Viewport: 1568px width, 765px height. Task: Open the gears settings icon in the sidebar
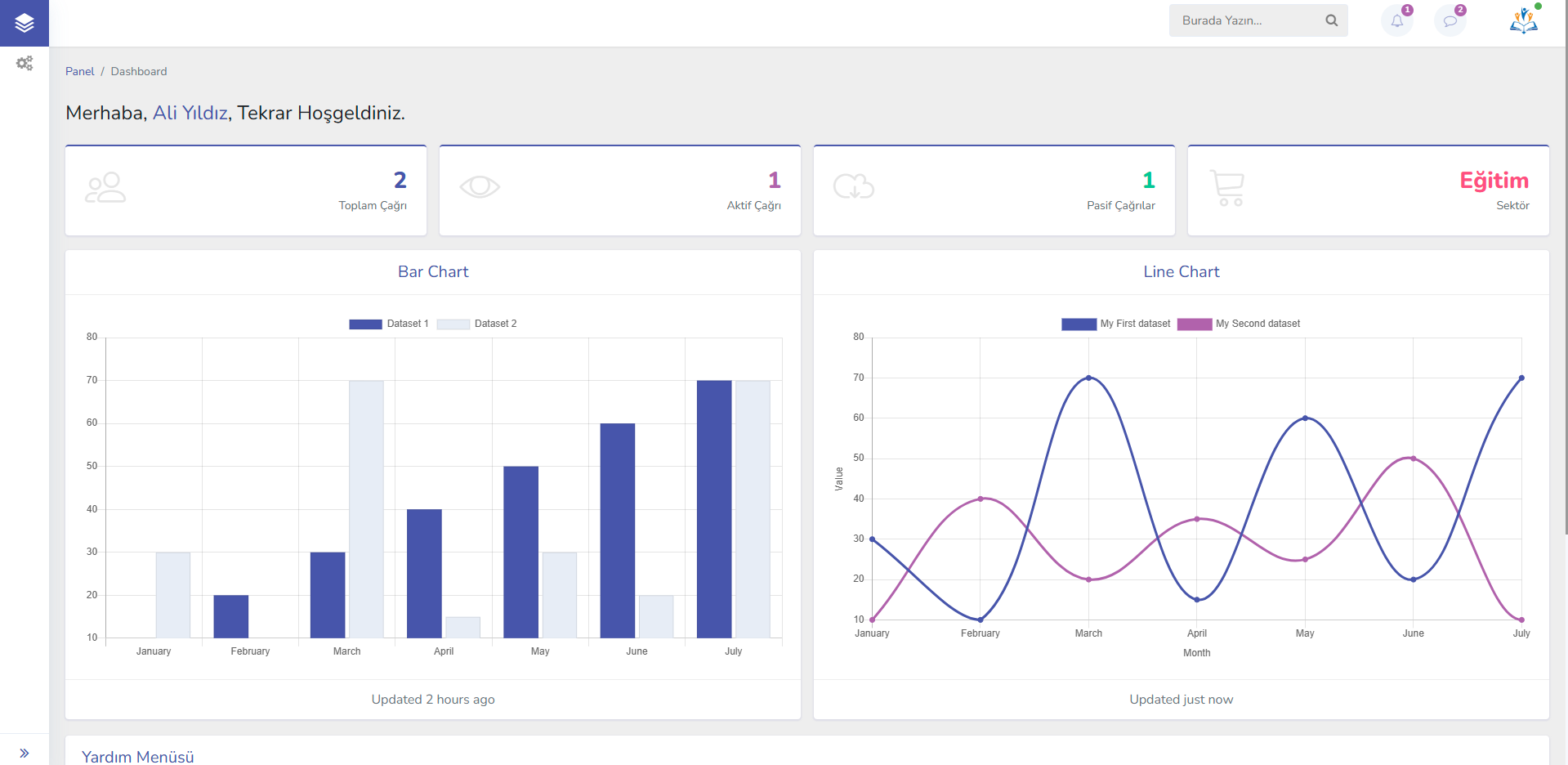tap(25, 63)
